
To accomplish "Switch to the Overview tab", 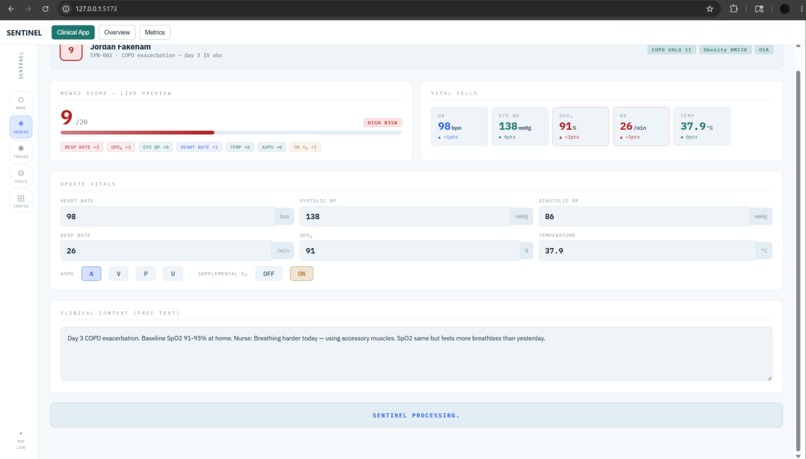I will [x=117, y=32].
